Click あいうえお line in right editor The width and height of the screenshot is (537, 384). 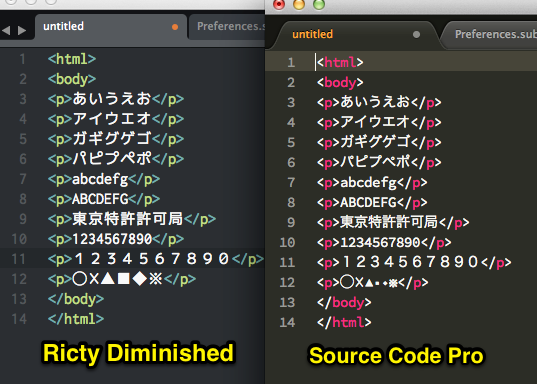pos(379,102)
